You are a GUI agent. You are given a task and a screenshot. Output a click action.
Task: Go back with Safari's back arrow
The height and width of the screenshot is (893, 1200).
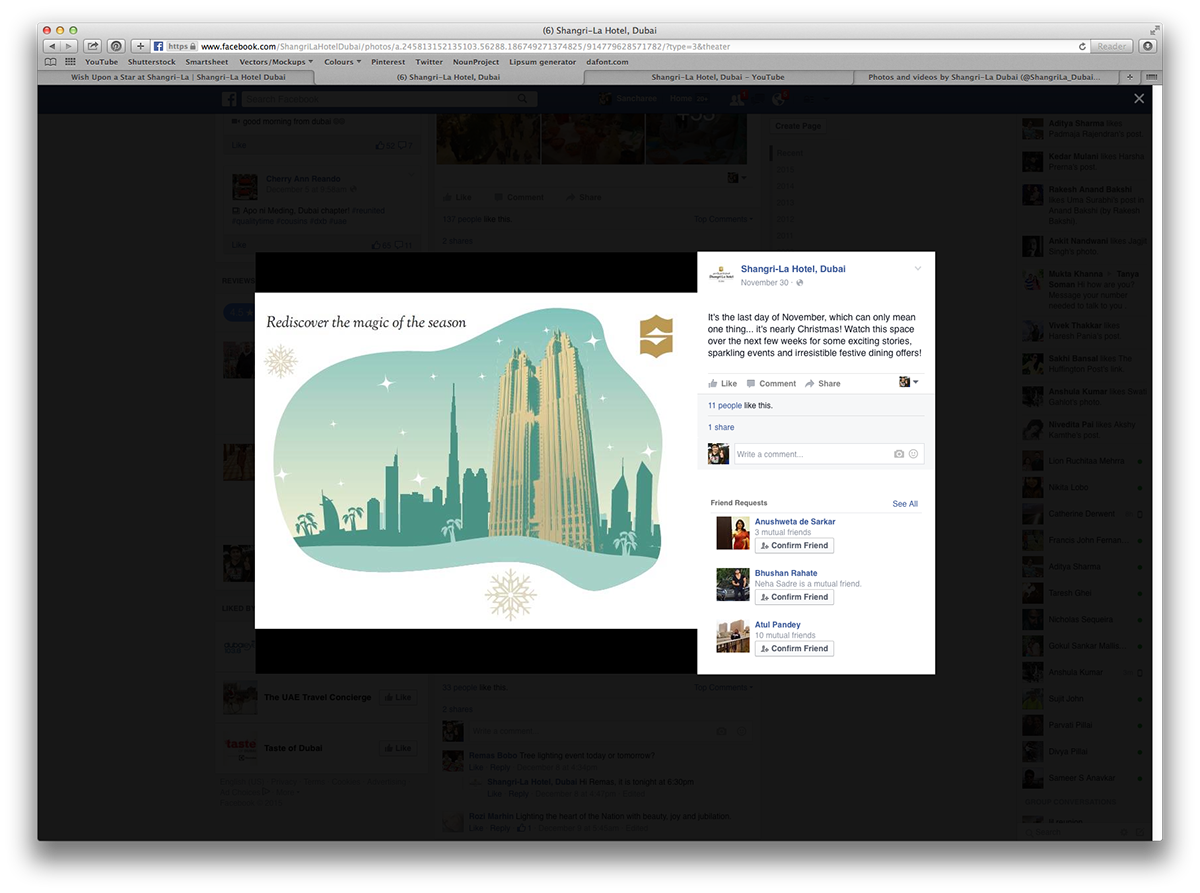click(x=53, y=46)
